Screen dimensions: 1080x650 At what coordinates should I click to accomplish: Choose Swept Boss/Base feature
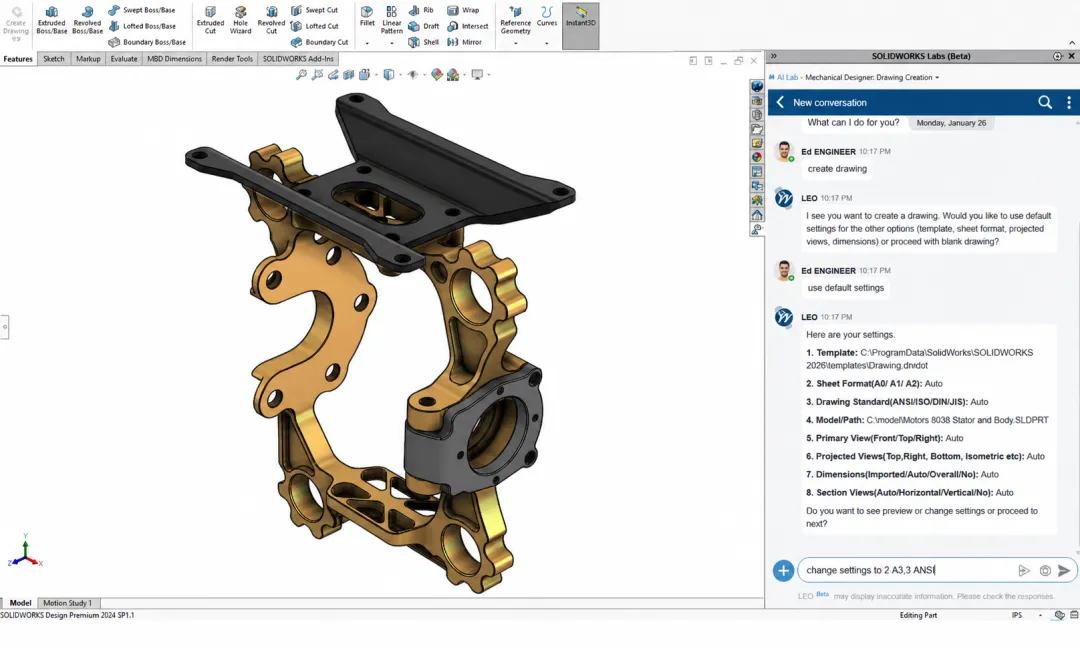tap(141, 10)
